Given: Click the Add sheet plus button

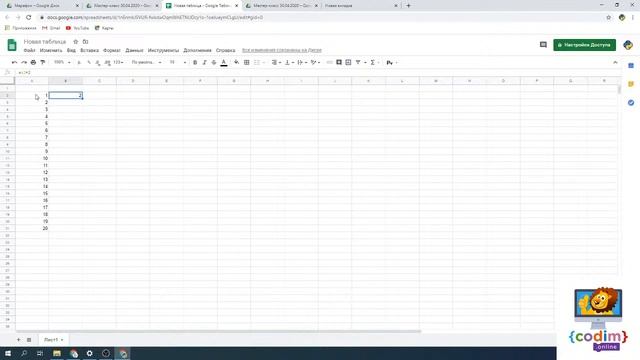Looking at the screenshot, I should click(x=18, y=340).
